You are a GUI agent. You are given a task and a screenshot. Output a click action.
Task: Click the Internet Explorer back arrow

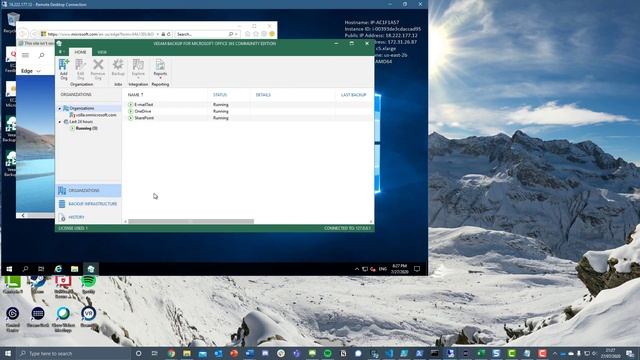23,34
